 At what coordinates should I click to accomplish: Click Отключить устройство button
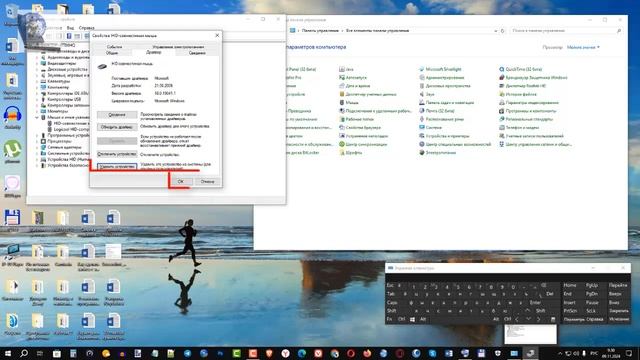click(x=117, y=154)
